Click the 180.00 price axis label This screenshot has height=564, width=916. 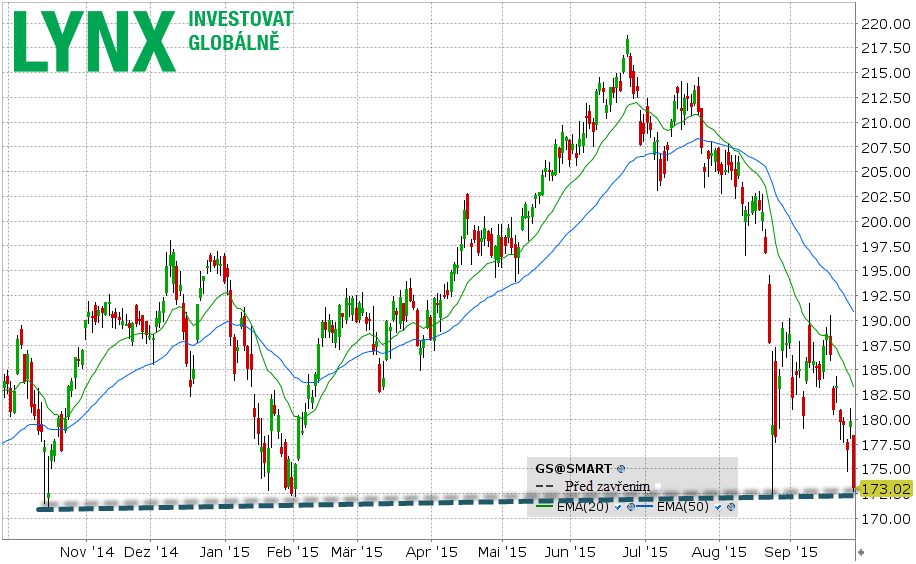point(886,420)
